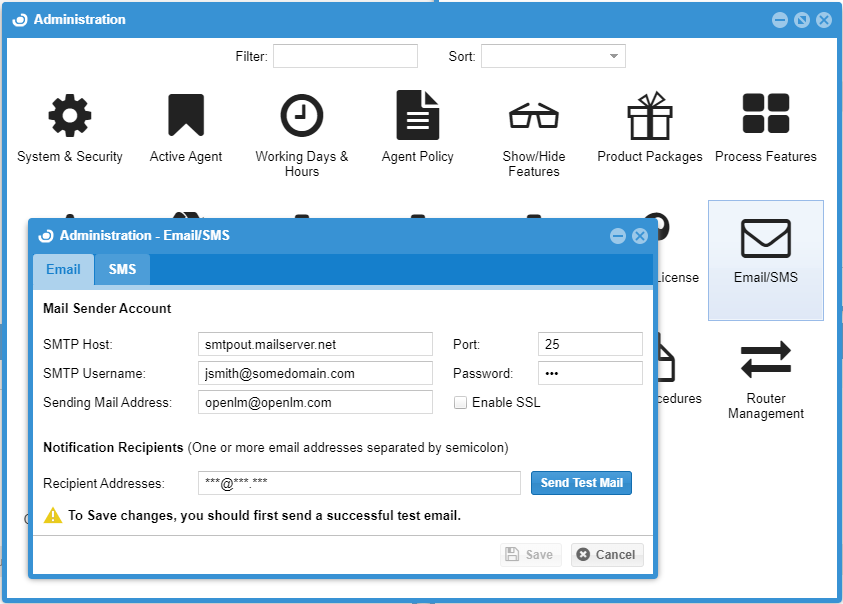Open Agent Policy document icon
The width and height of the screenshot is (843, 604).
(x=417, y=116)
